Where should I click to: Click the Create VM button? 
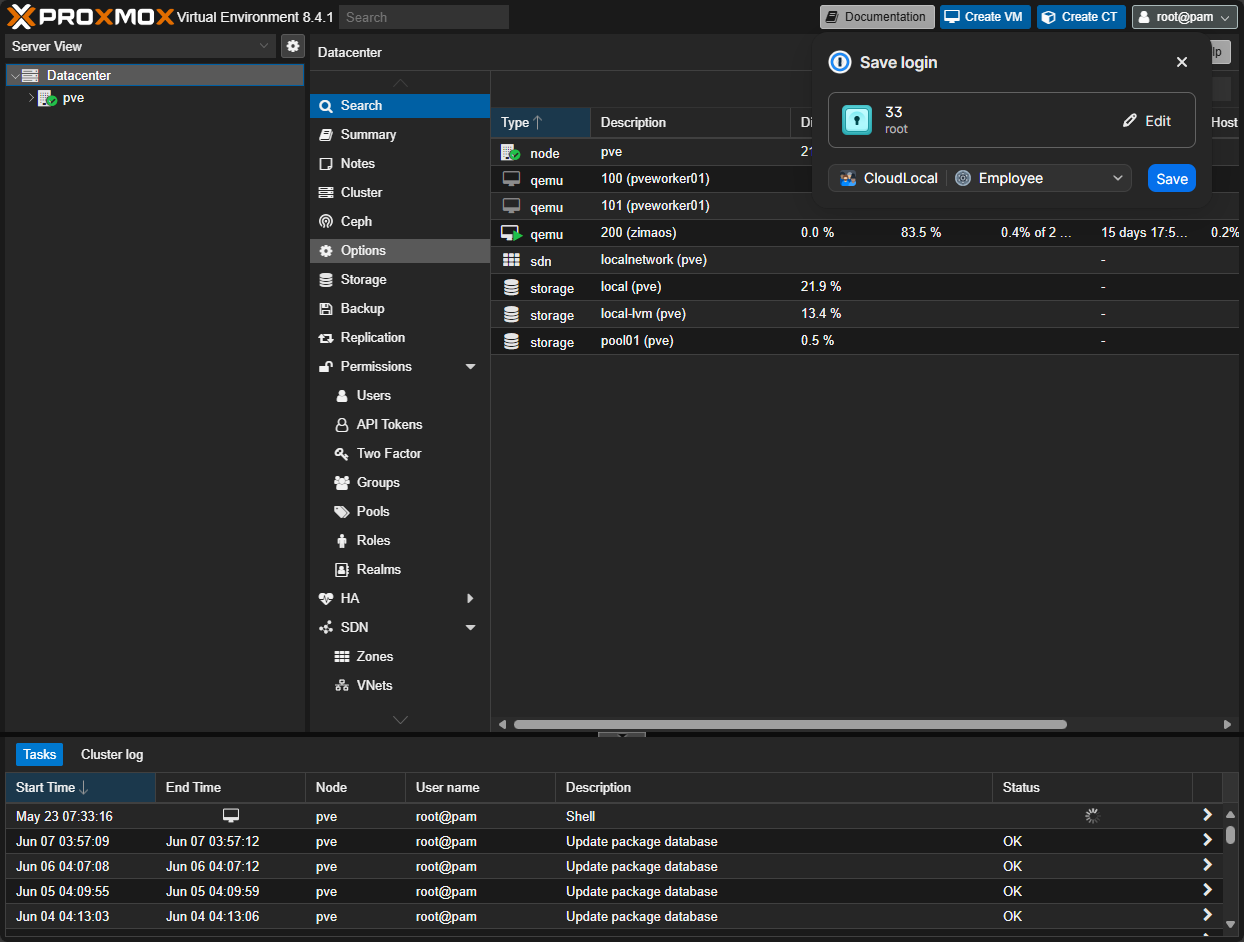tap(985, 17)
